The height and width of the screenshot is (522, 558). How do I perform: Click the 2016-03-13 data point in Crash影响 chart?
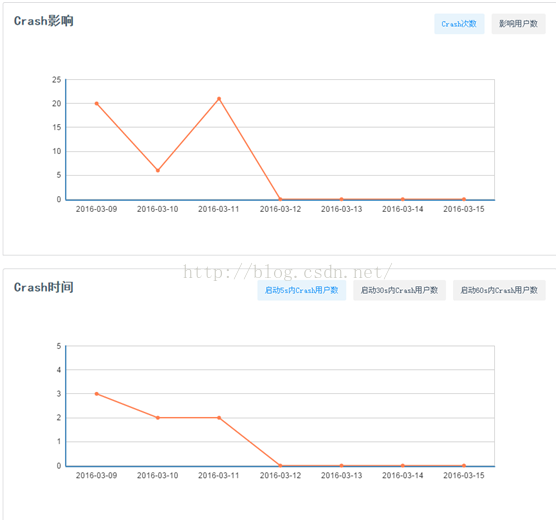coord(341,199)
